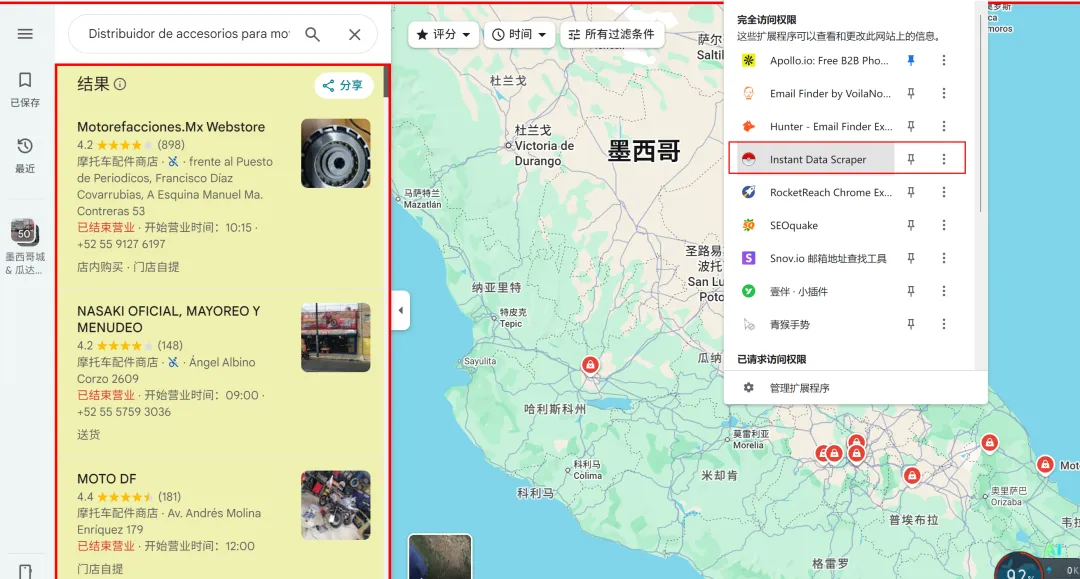Image resolution: width=1080 pixels, height=579 pixels.
Task: Open more options for Hunter
Action: pyautogui.click(x=944, y=127)
